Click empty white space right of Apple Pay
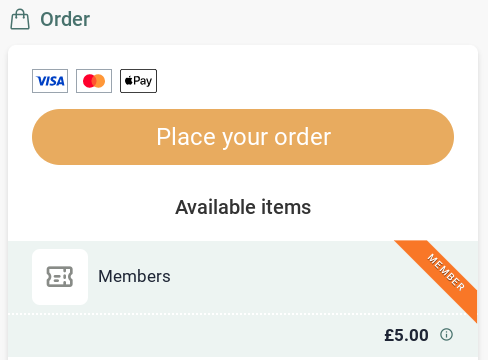Screen dimensions: 488x360 pos(300,81)
